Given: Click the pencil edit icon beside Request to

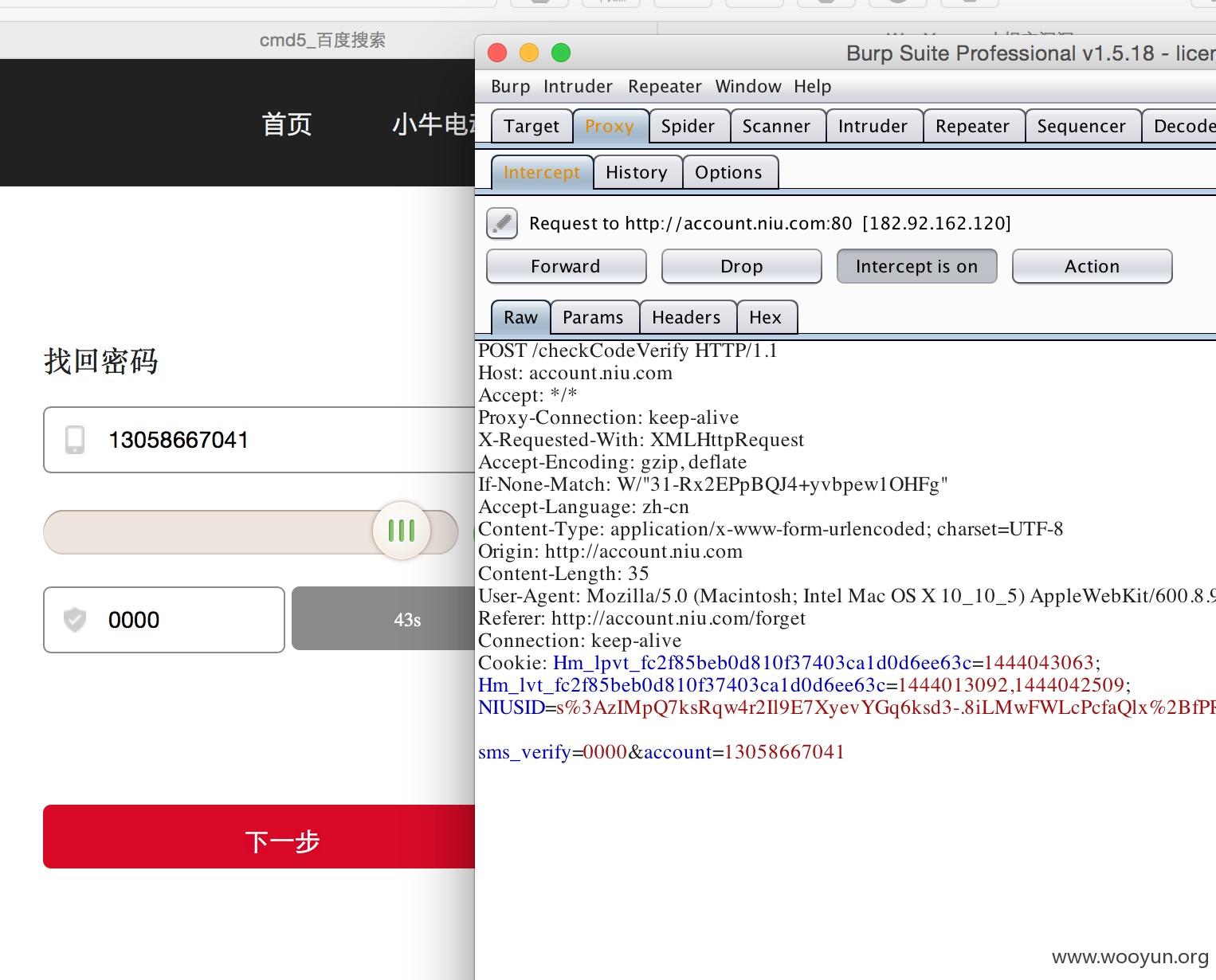Looking at the screenshot, I should [x=502, y=223].
